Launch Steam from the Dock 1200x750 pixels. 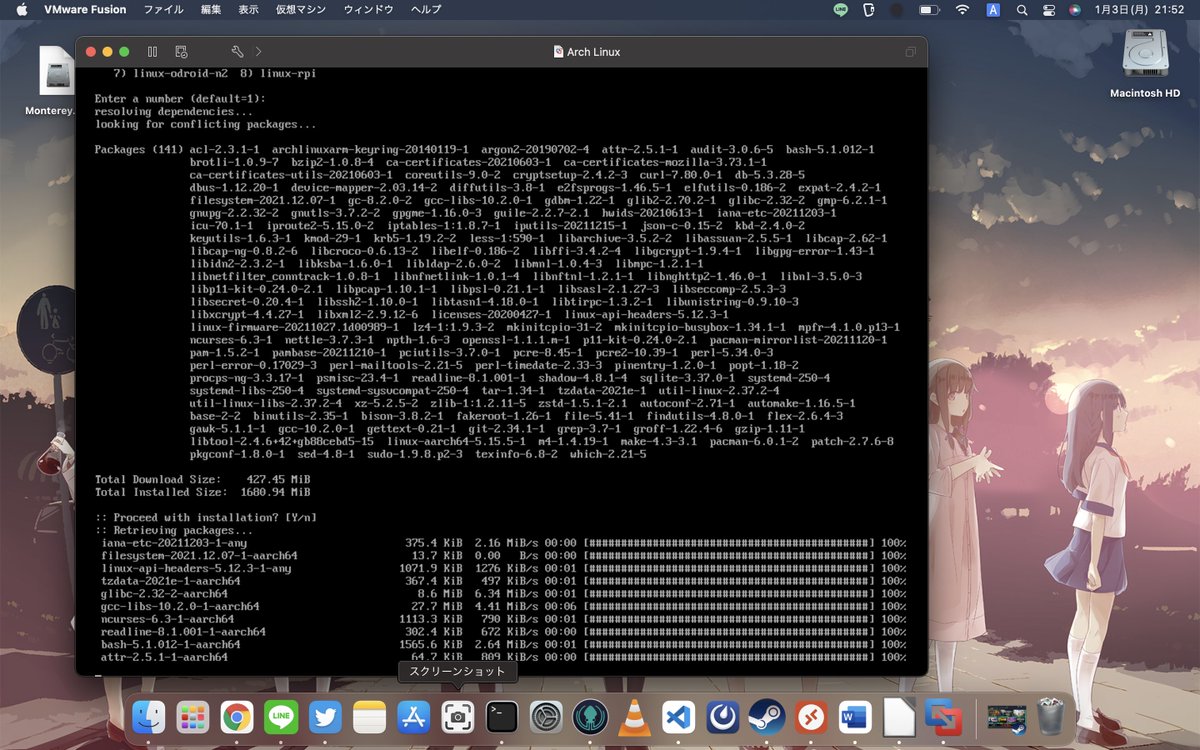(766, 716)
